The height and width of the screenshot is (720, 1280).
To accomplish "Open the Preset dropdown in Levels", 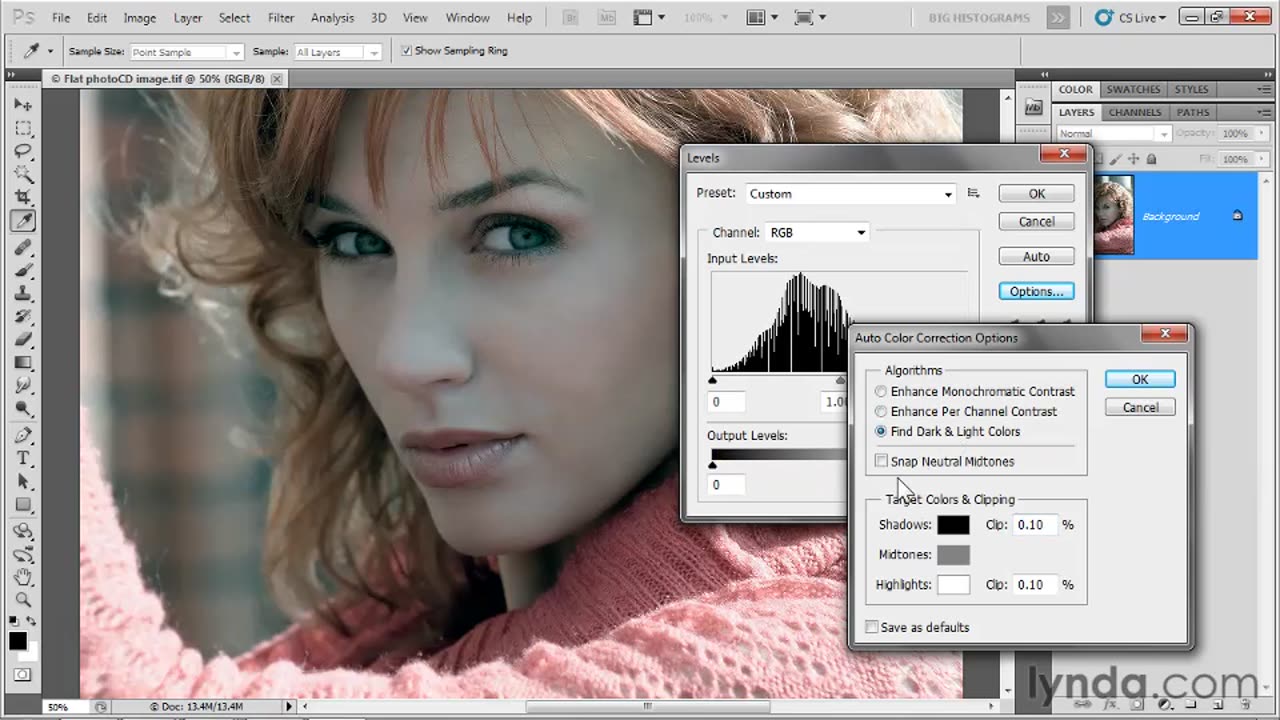I will point(850,194).
